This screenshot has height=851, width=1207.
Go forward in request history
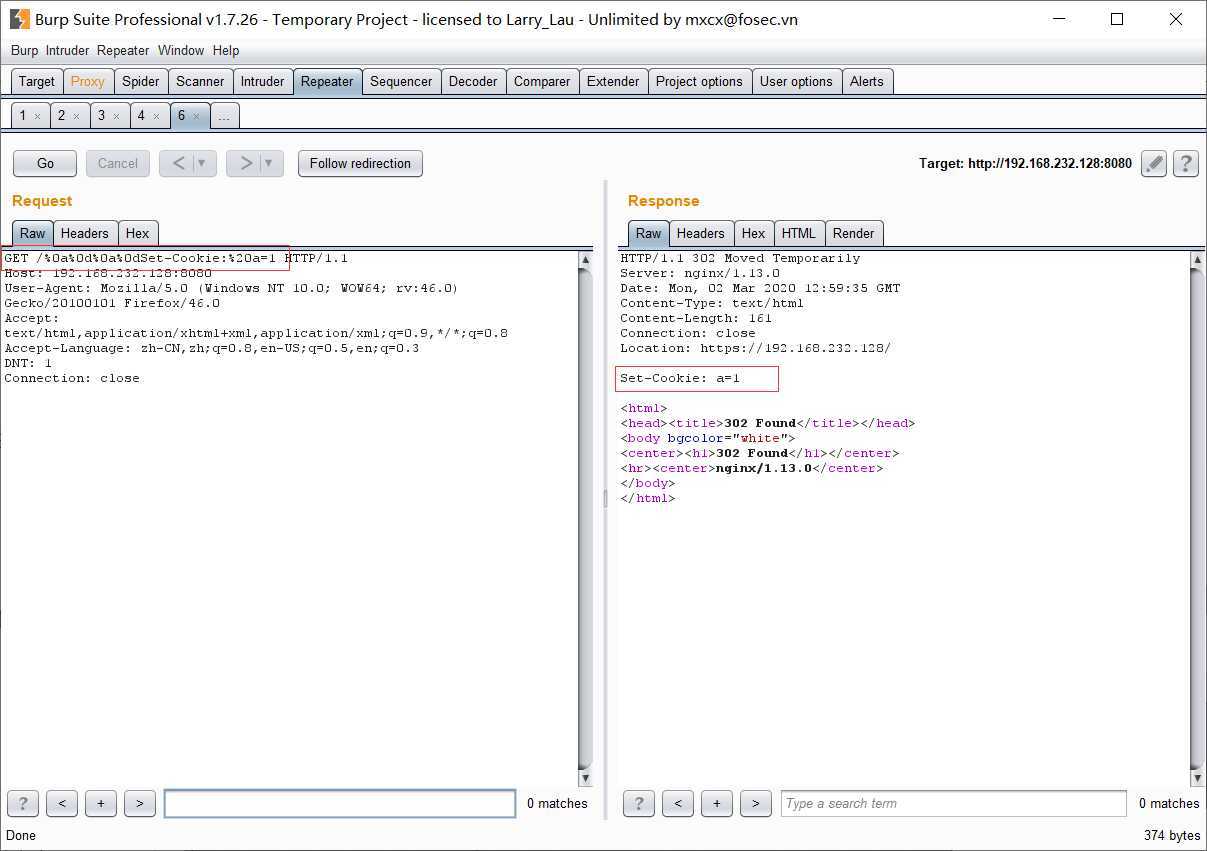point(245,163)
